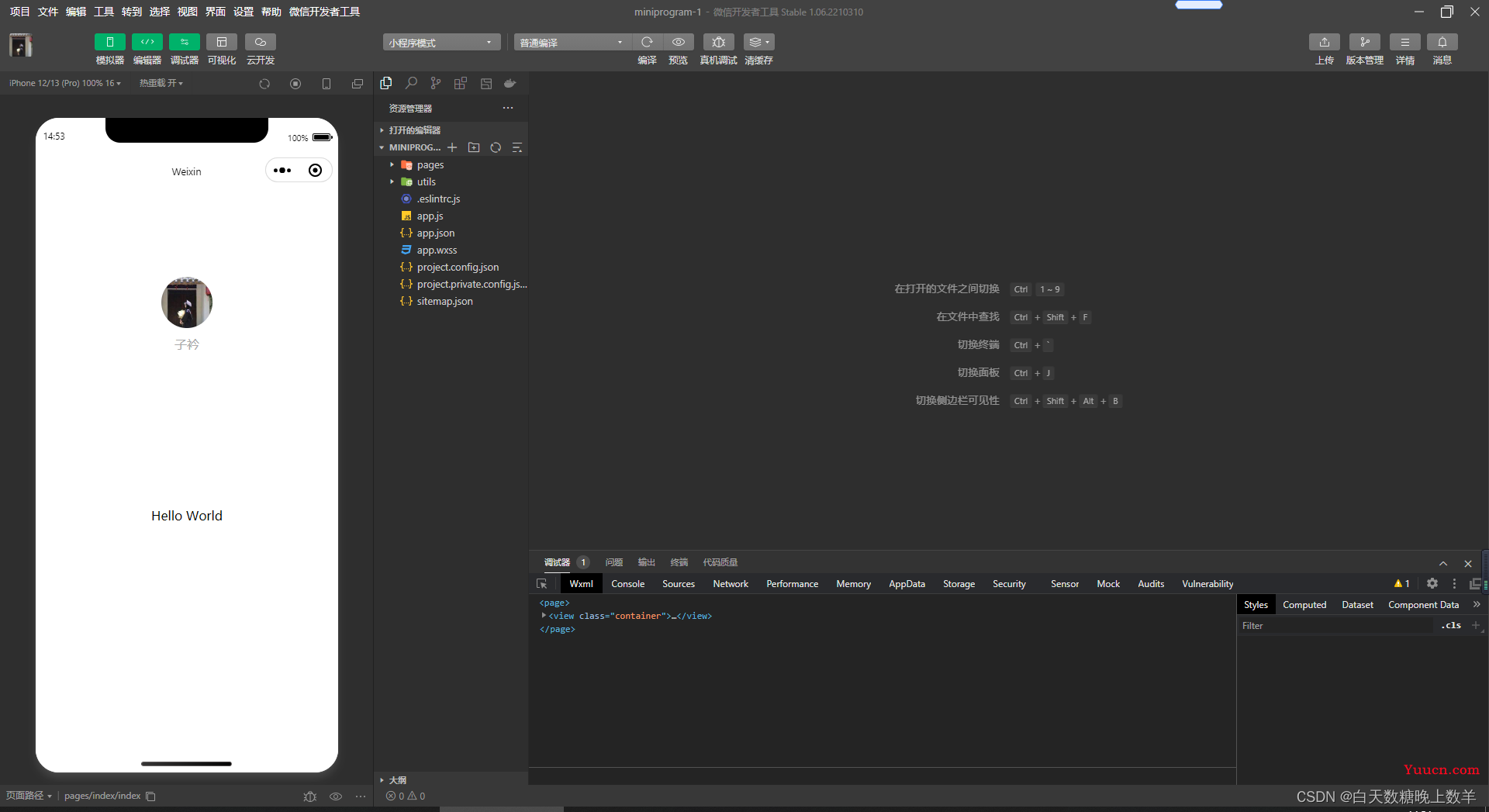This screenshot has height=812, width=1489.
Task: Click the Upload (上传) button
Action: click(1324, 42)
